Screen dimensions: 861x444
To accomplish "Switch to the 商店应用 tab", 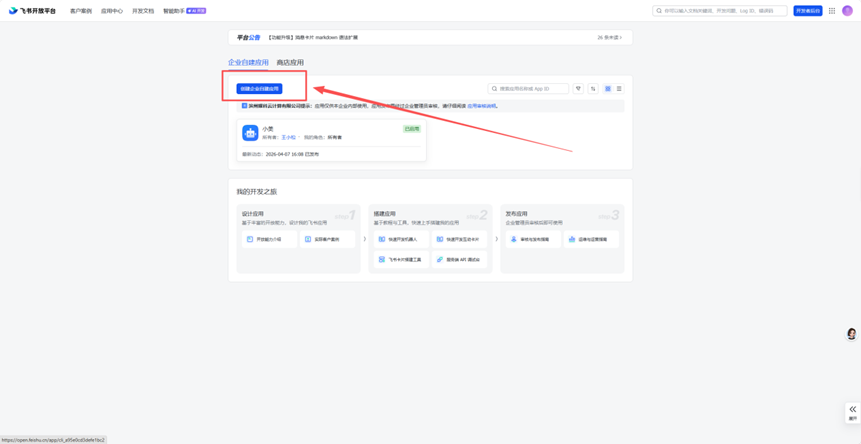I will (290, 63).
